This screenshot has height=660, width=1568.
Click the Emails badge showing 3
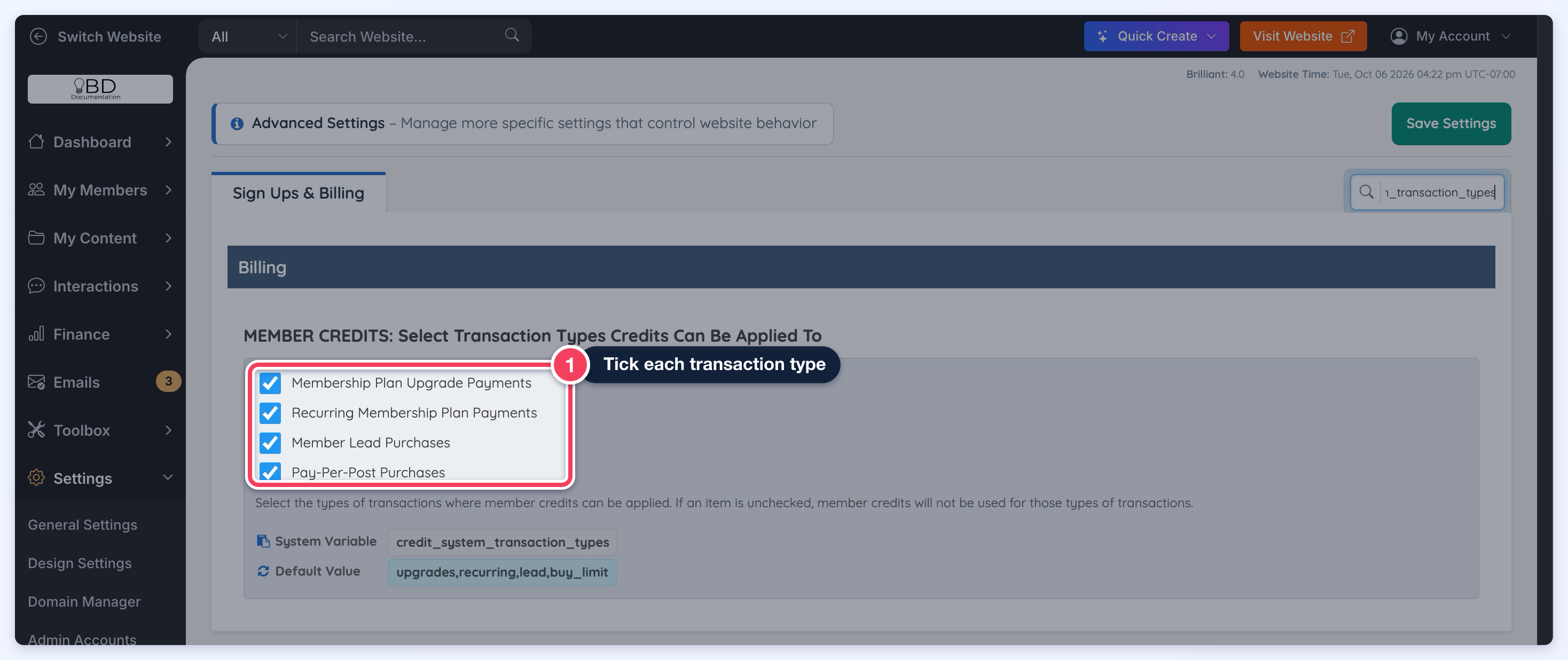click(x=168, y=381)
